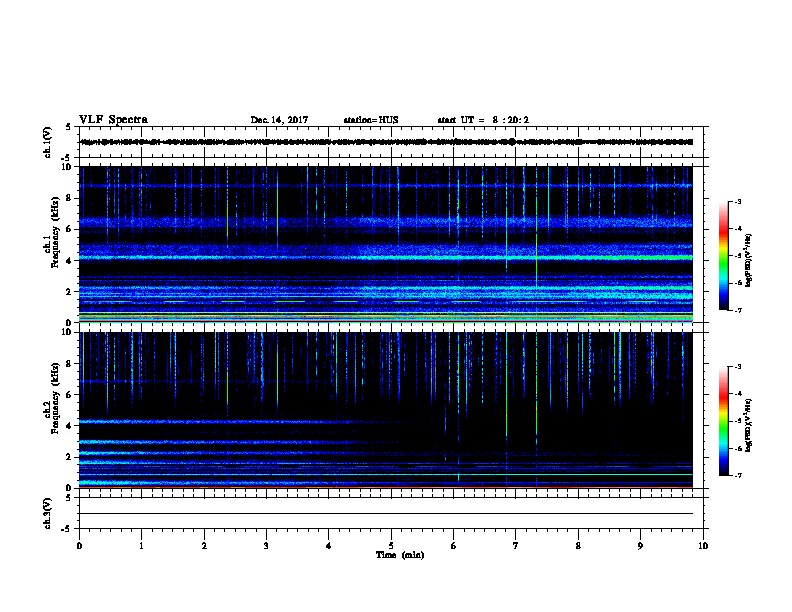The image size is (792, 612).
Task: Click the ch.1 color bar PSD label
Action: click(749, 260)
